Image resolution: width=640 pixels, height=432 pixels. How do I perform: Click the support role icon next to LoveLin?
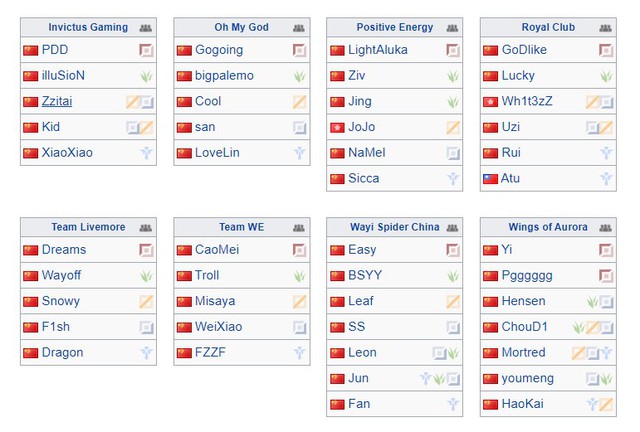point(299,153)
